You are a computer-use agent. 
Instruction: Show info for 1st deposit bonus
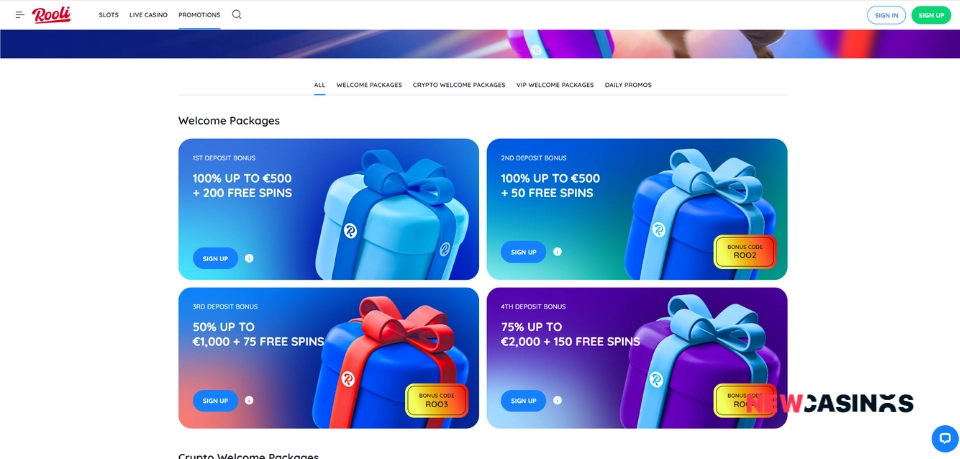[x=249, y=258]
